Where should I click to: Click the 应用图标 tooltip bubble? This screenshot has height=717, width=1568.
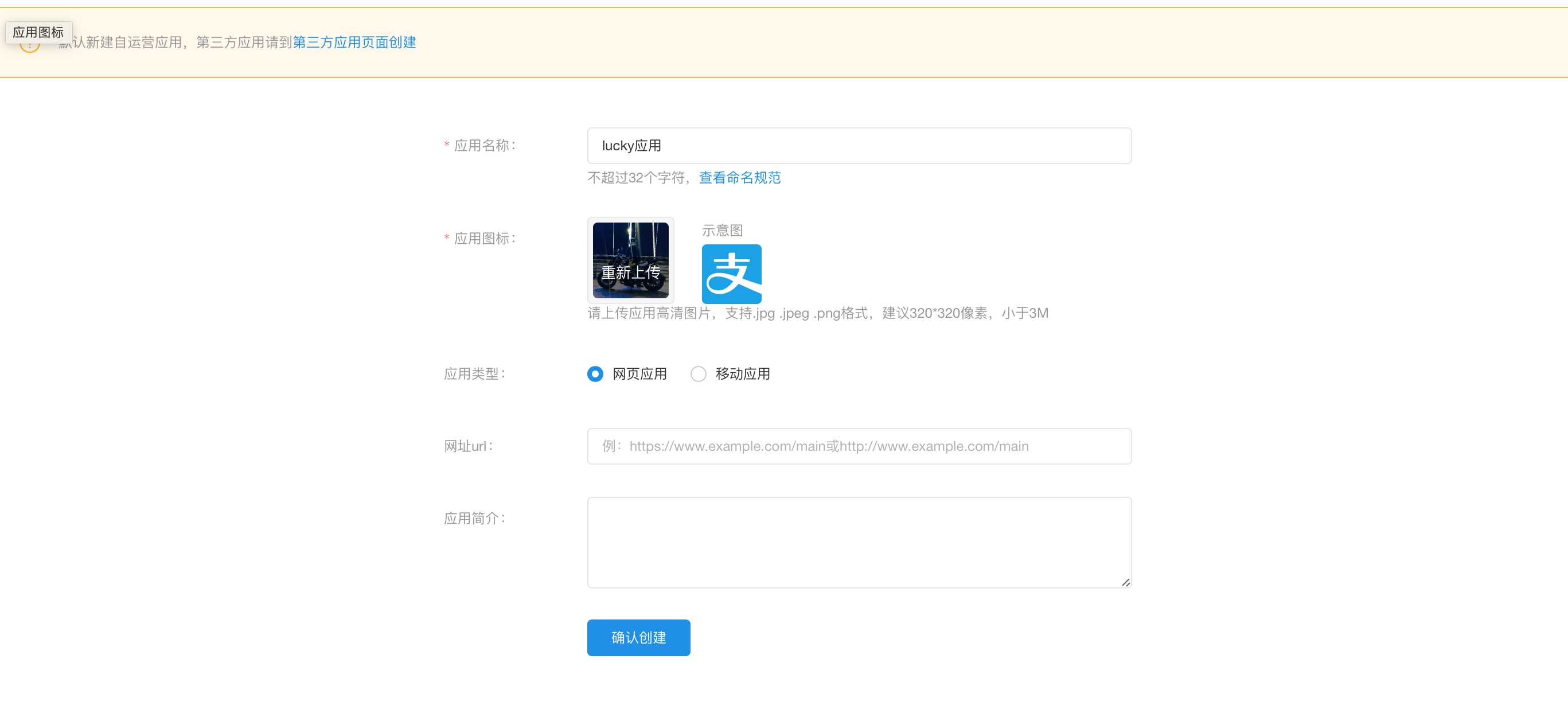(x=38, y=32)
